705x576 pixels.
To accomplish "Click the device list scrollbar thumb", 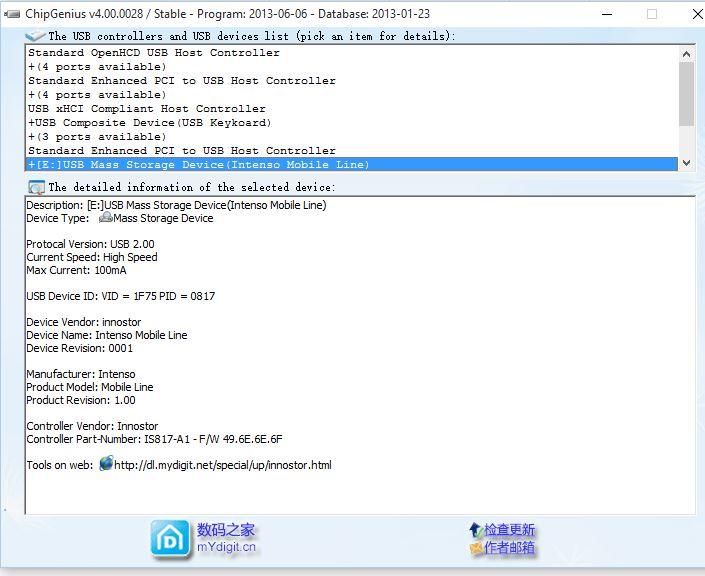I will [x=686, y=94].
